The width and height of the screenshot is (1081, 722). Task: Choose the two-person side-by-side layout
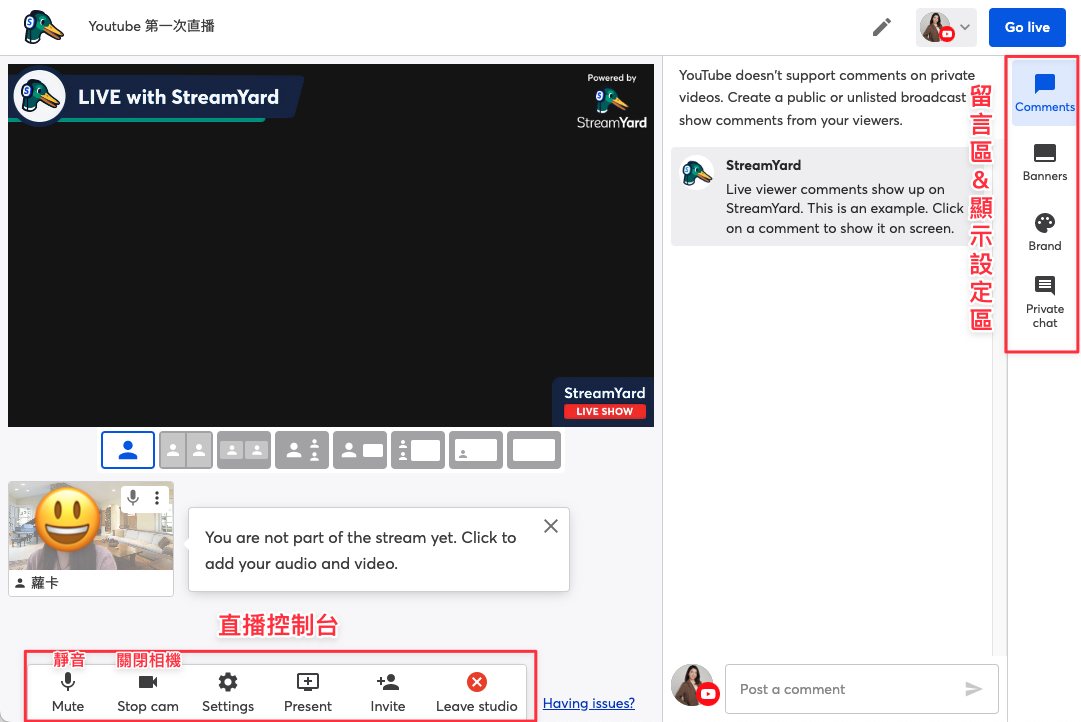(x=186, y=450)
